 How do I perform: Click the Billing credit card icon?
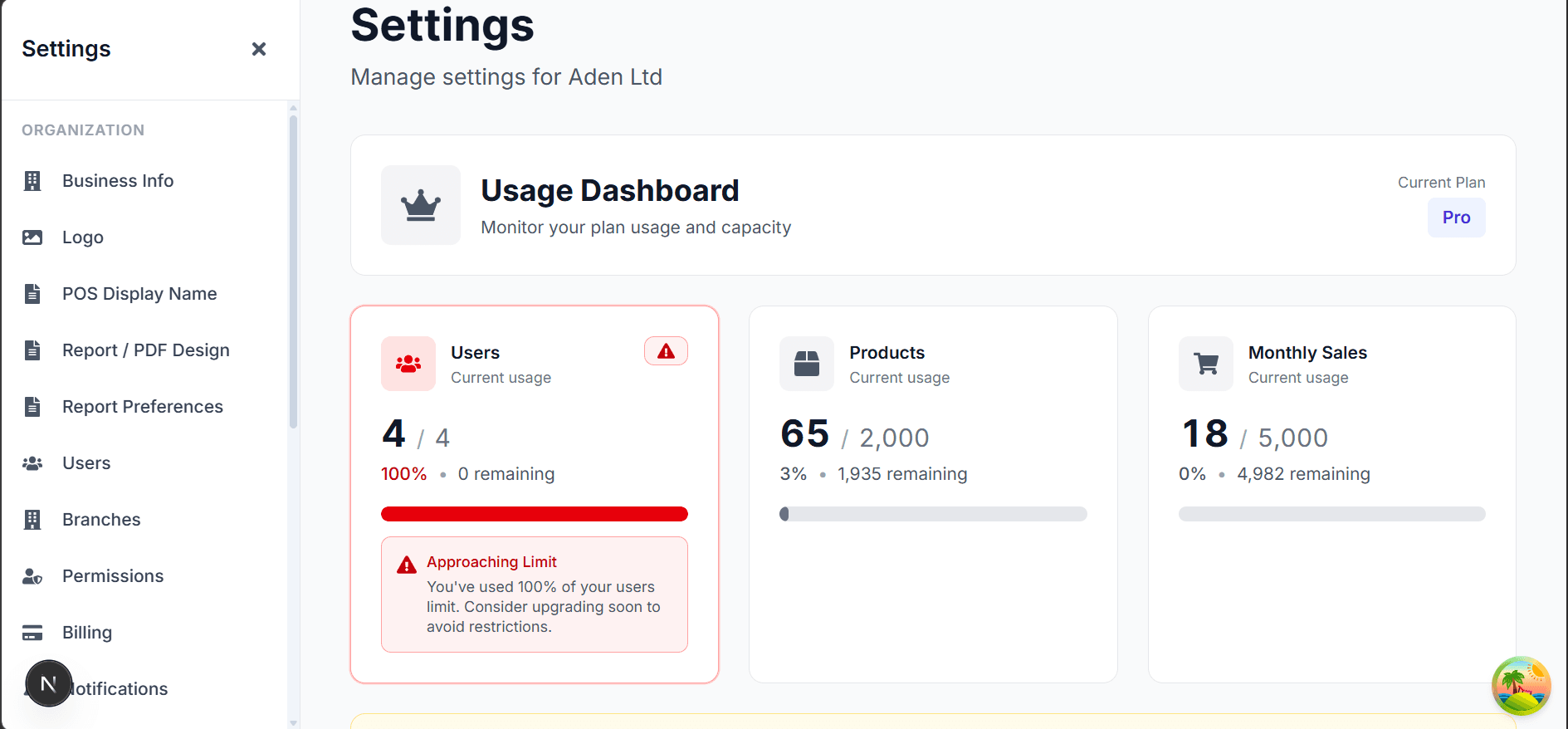pyautogui.click(x=32, y=633)
